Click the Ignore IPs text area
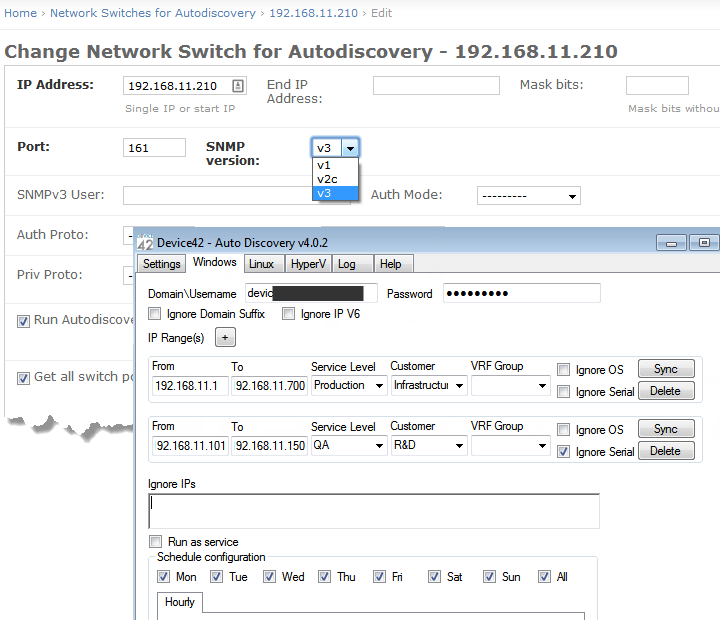The image size is (720, 620). (374, 511)
